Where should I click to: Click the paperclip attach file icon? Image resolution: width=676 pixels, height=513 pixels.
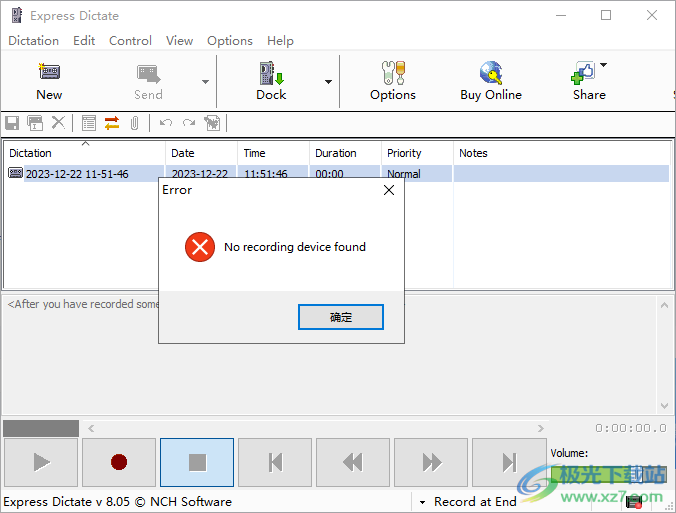[134, 123]
